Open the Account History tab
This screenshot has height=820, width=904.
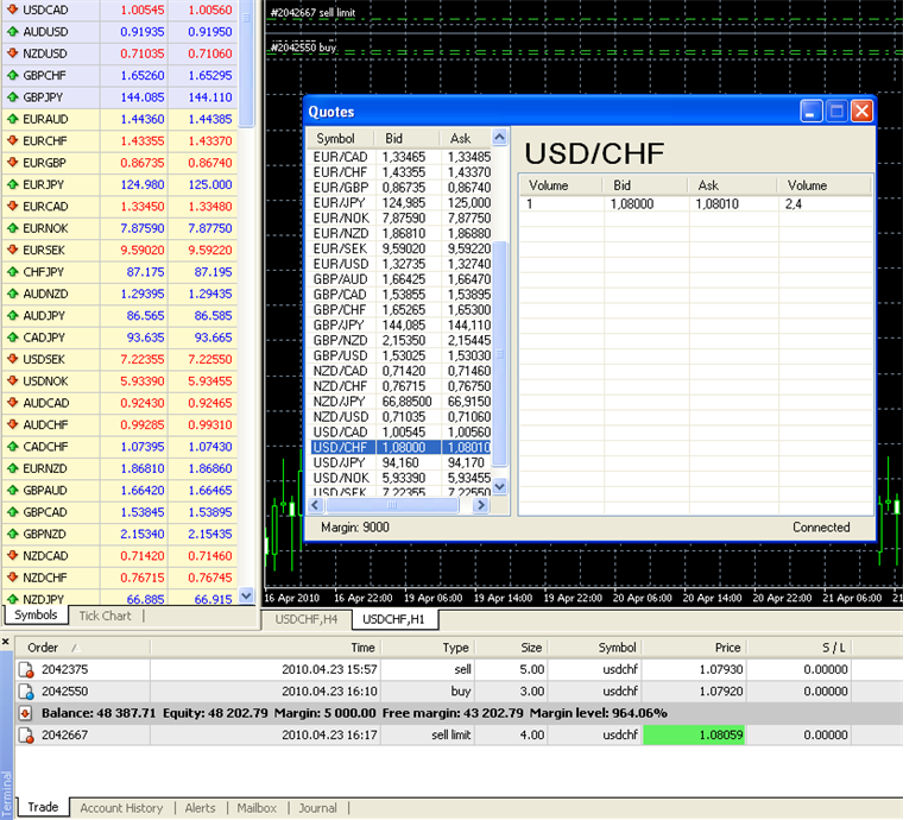121,808
